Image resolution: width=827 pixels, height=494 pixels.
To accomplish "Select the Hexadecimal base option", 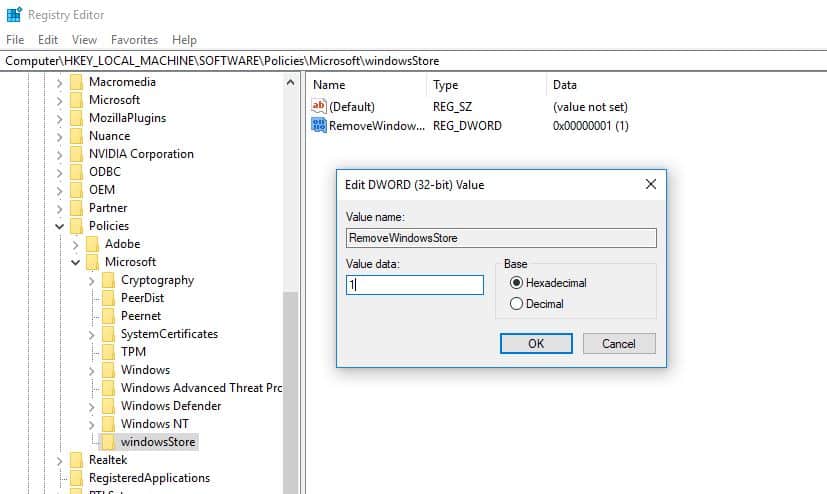I will [547, 283].
